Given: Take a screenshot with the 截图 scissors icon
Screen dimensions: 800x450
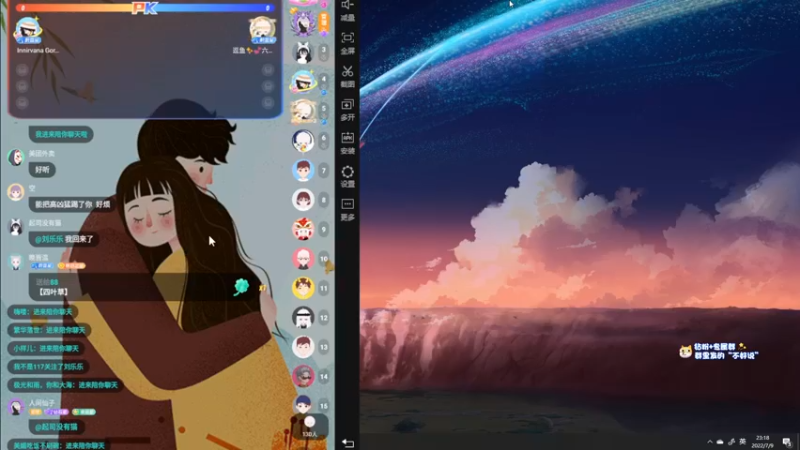Looking at the screenshot, I should [347, 76].
